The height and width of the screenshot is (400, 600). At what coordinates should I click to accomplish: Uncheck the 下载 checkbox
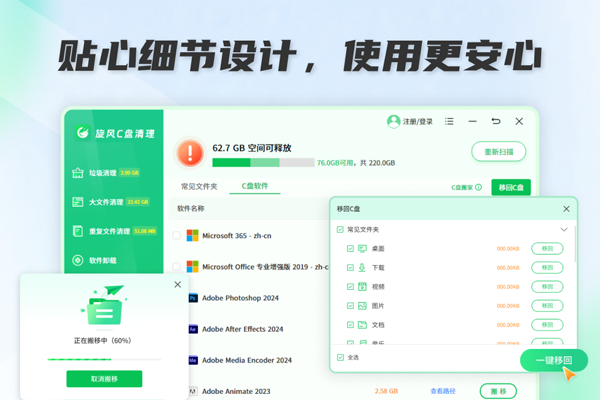pos(350,268)
